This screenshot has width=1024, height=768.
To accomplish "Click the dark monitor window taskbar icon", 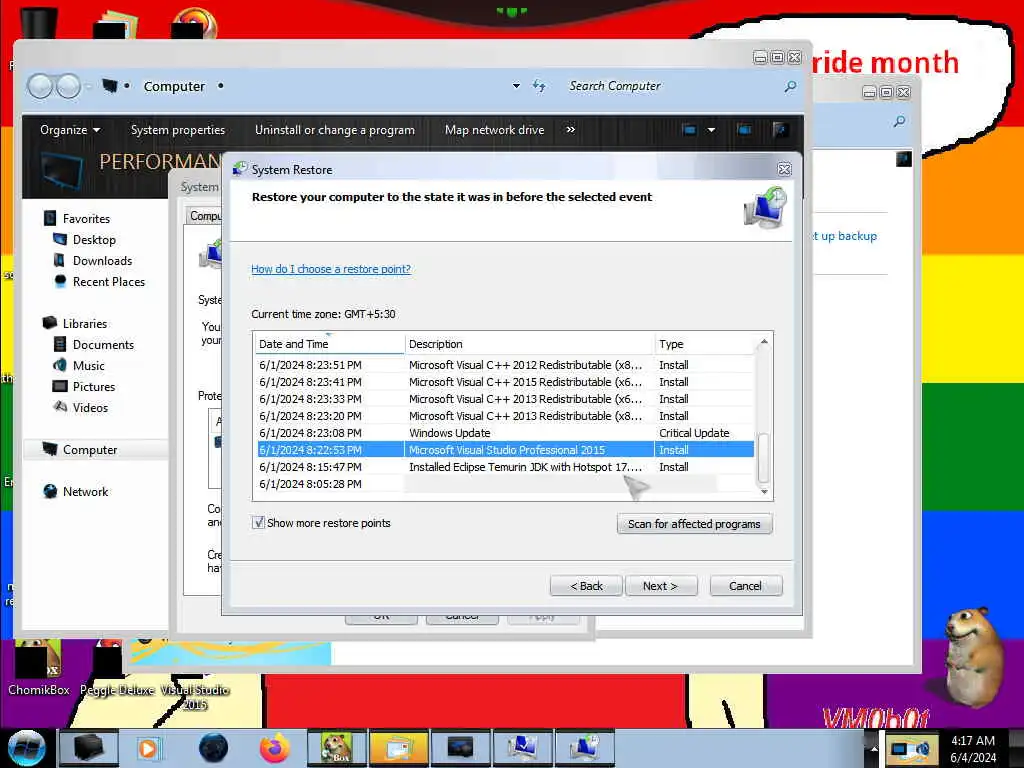I will point(460,748).
